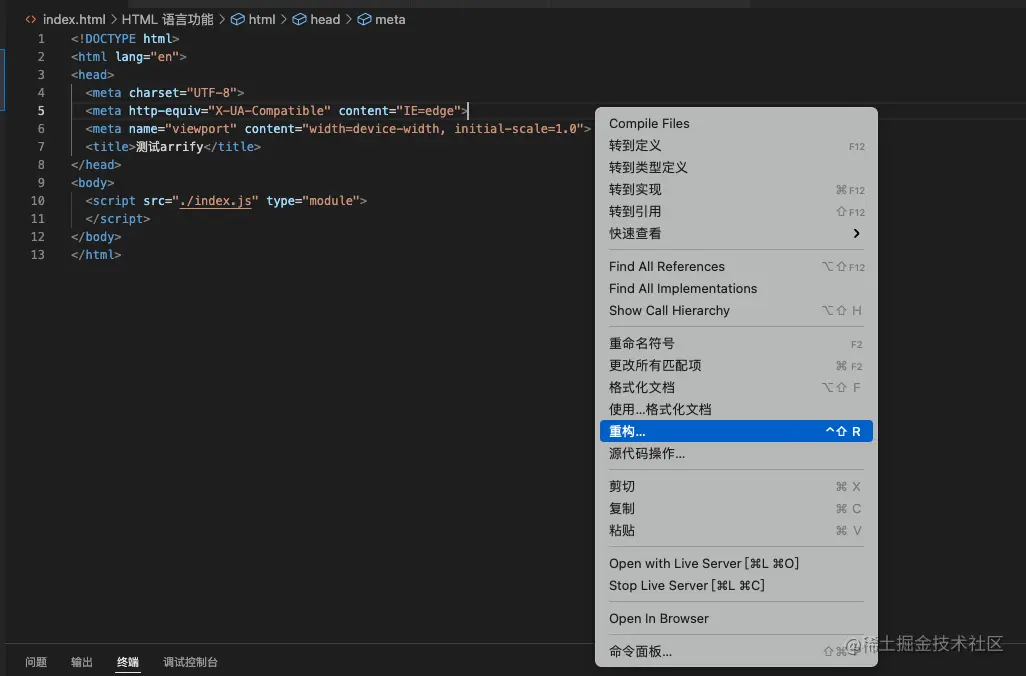Click the <!DOCTYPE html> line
This screenshot has width=1026, height=676.
point(125,39)
